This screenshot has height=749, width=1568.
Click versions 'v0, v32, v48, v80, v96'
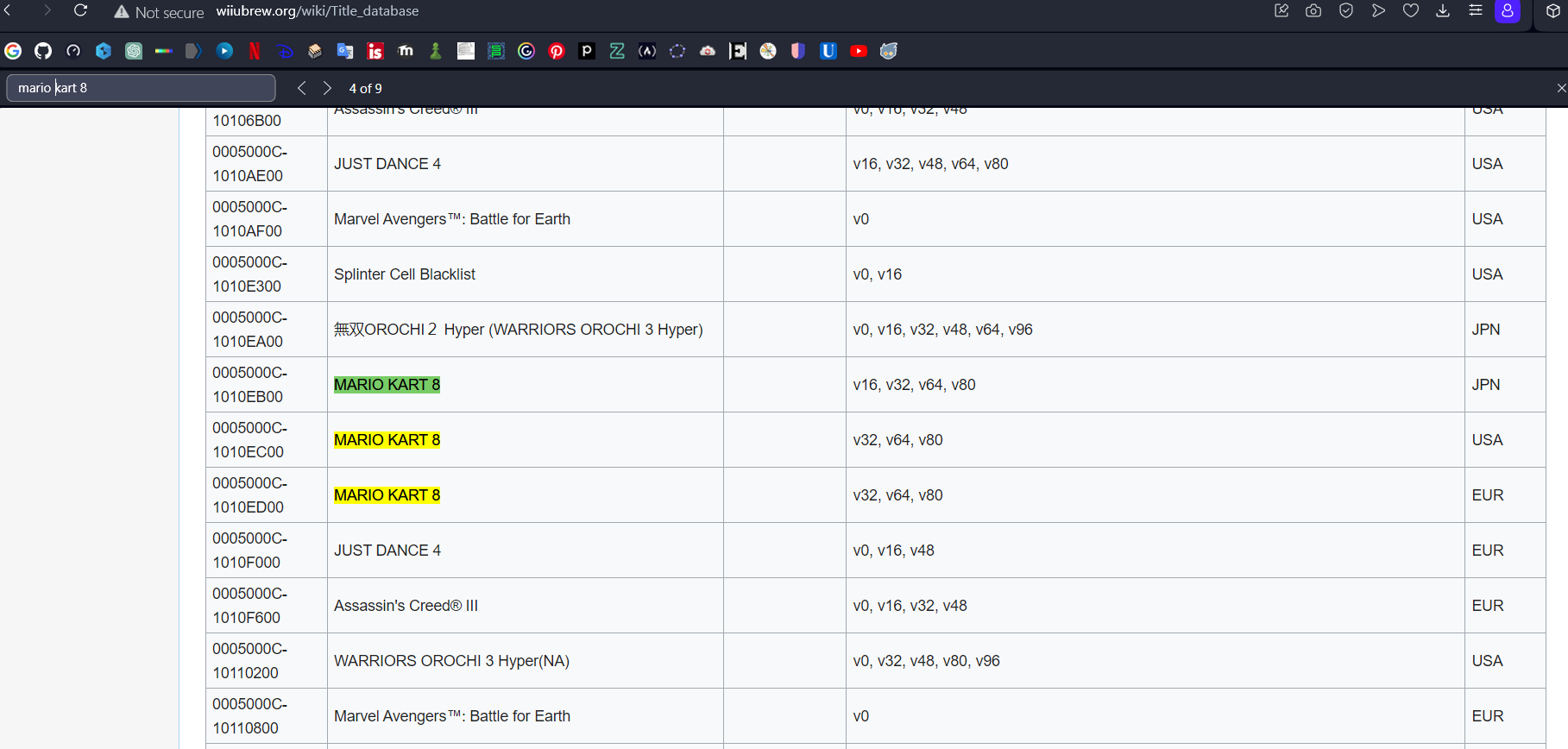tap(926, 661)
